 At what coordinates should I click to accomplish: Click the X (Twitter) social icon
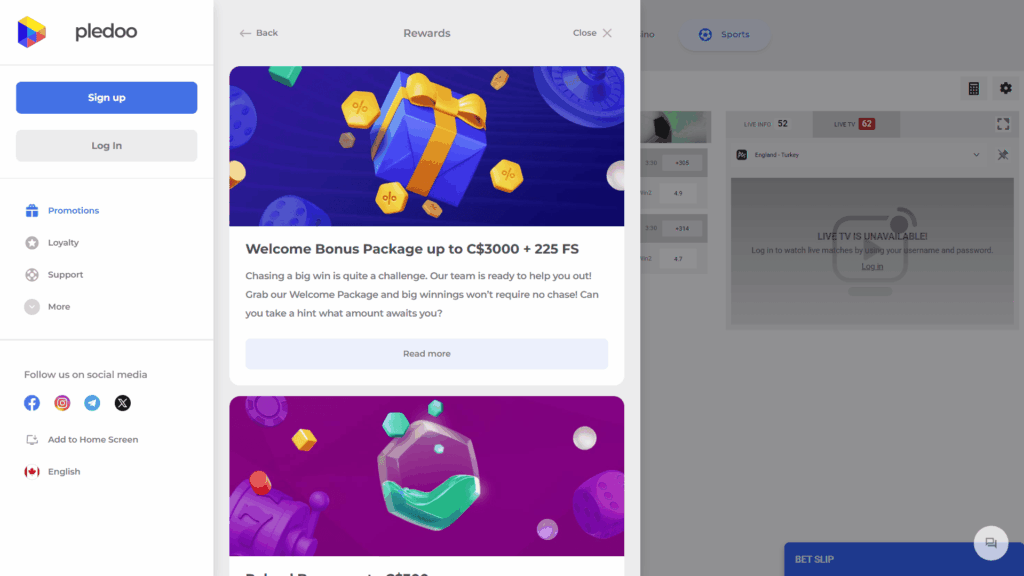click(122, 403)
